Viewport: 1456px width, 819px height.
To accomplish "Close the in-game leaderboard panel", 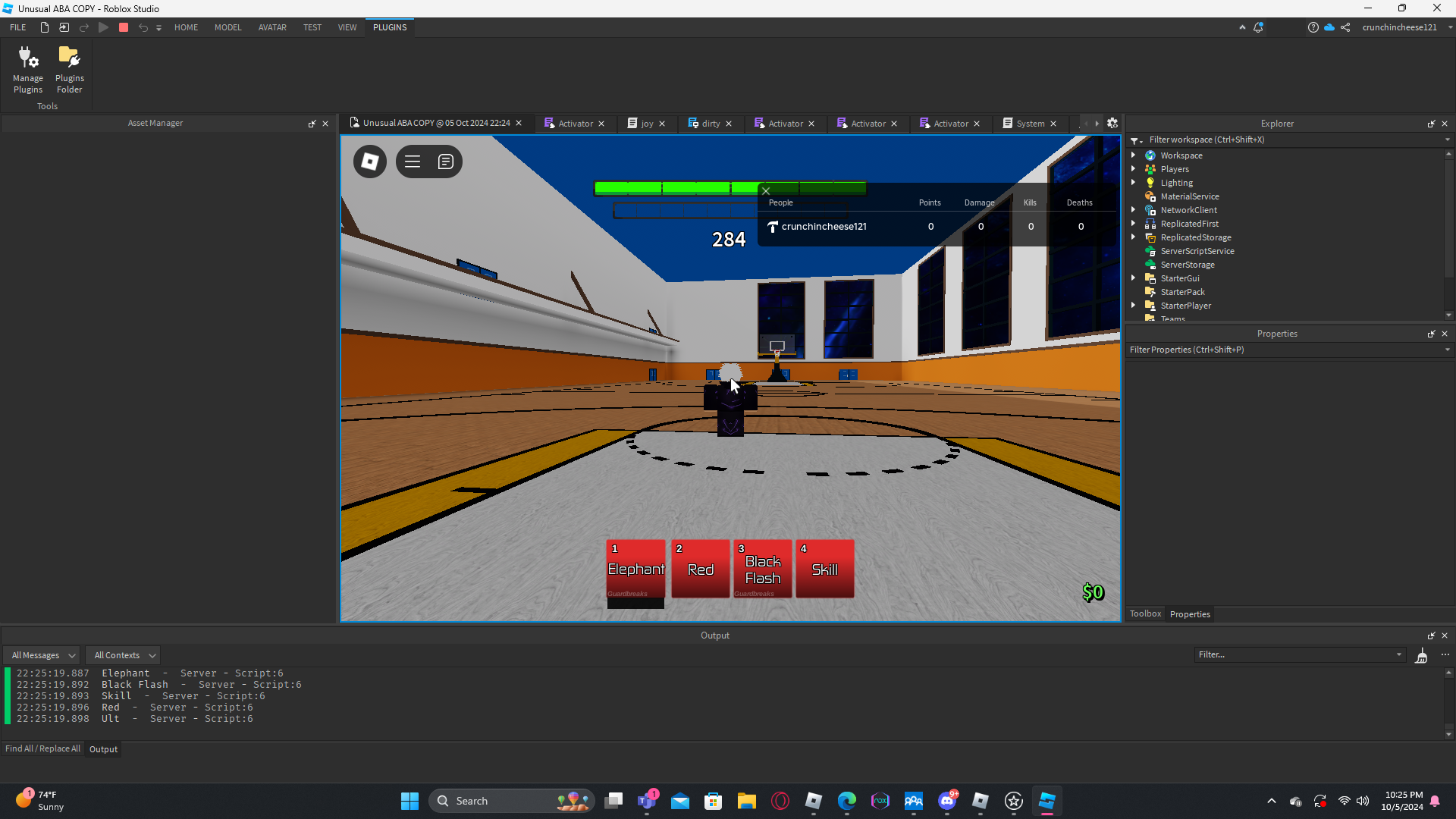I will [x=766, y=191].
